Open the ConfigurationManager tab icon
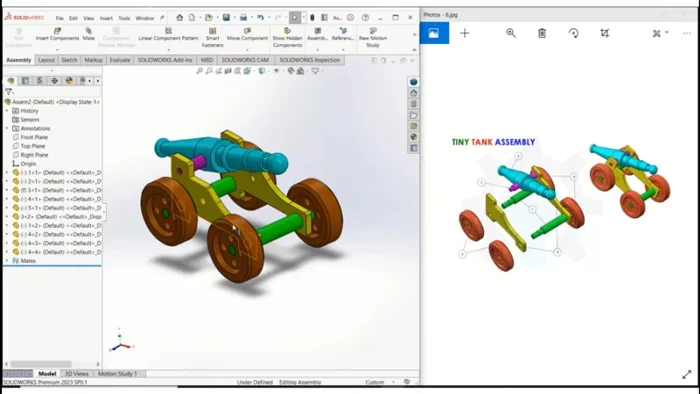This screenshot has height=394, width=700. [x=40, y=81]
